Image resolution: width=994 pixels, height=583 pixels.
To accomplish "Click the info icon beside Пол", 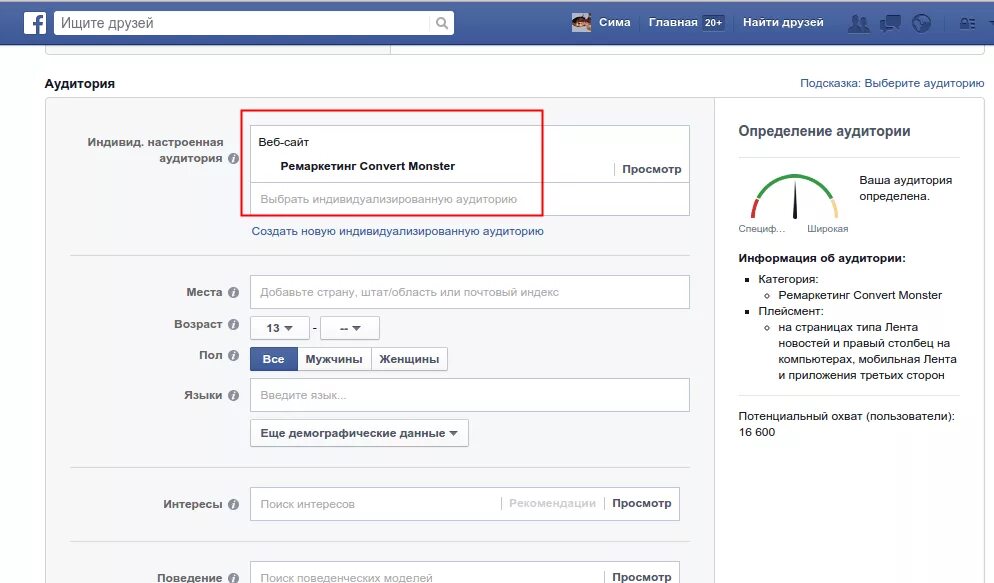I will [233, 356].
